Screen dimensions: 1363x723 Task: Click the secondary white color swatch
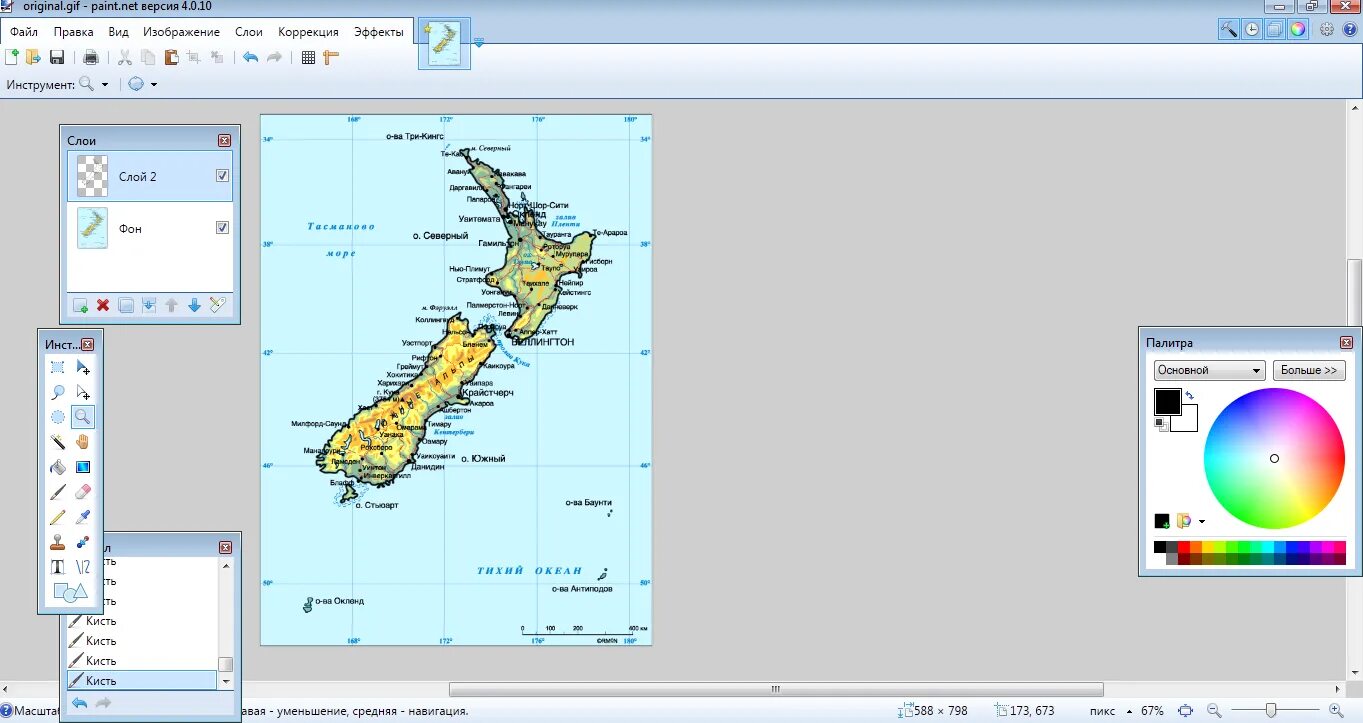click(1186, 420)
